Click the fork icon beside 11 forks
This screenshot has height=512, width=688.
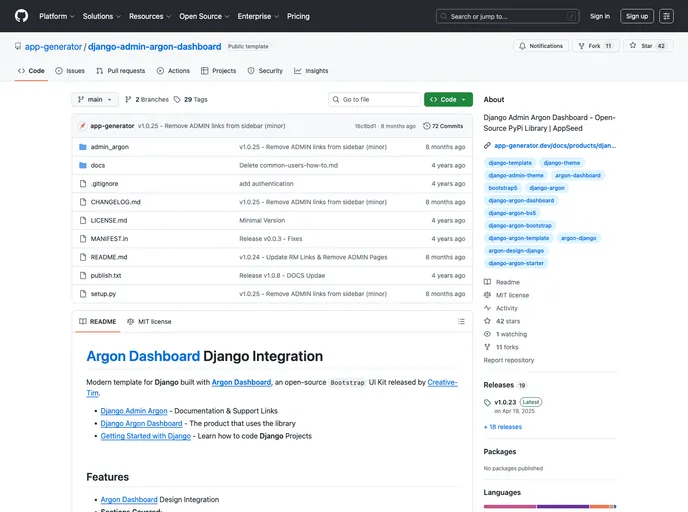[487, 347]
